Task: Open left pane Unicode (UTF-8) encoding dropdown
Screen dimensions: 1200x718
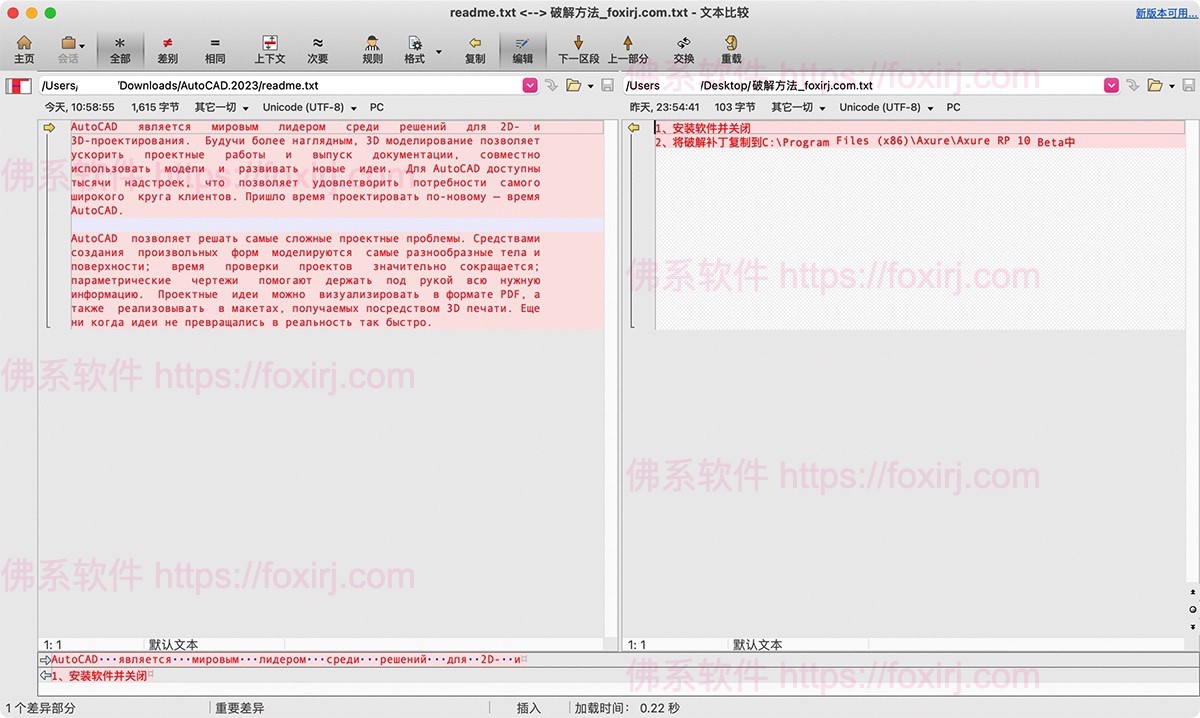Action: click(x=309, y=107)
